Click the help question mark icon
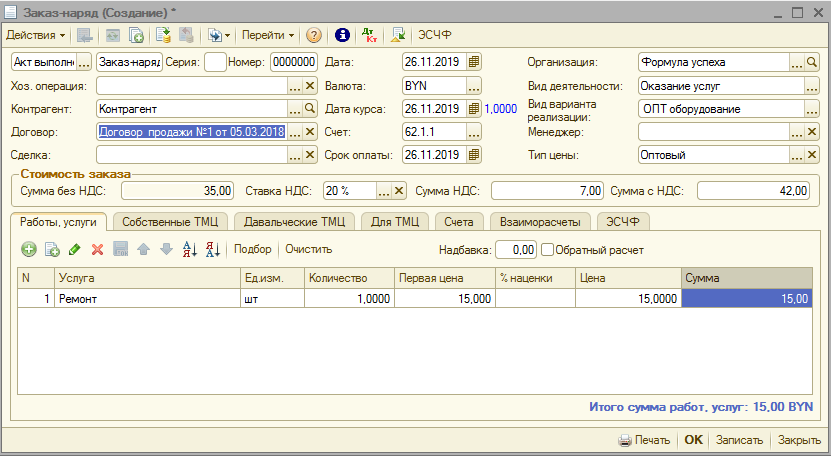Viewport: 831px width, 456px height. [314, 35]
